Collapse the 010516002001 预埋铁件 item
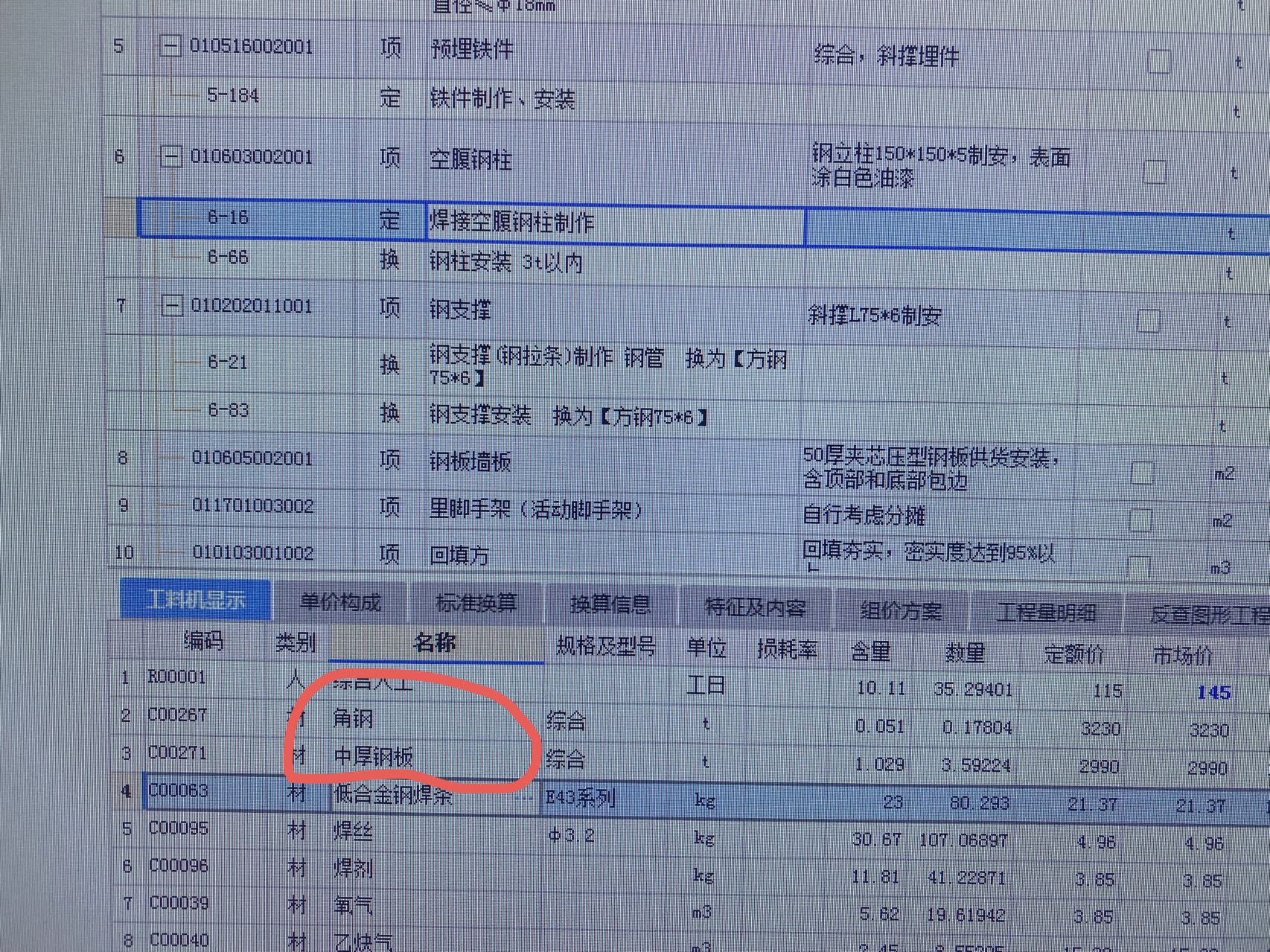 click(170, 46)
